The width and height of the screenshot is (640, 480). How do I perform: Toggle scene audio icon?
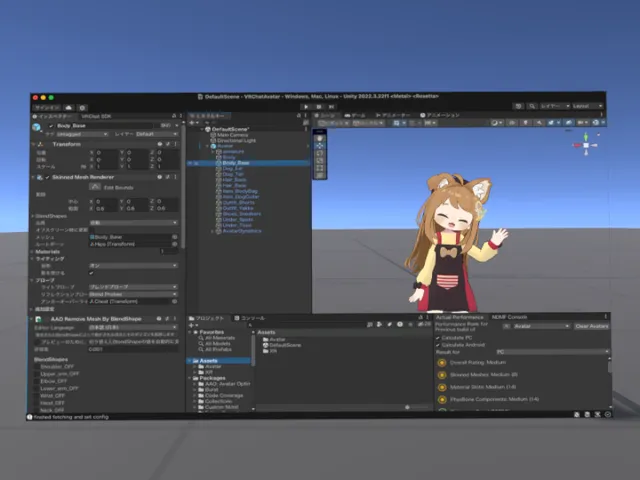tap(540, 123)
